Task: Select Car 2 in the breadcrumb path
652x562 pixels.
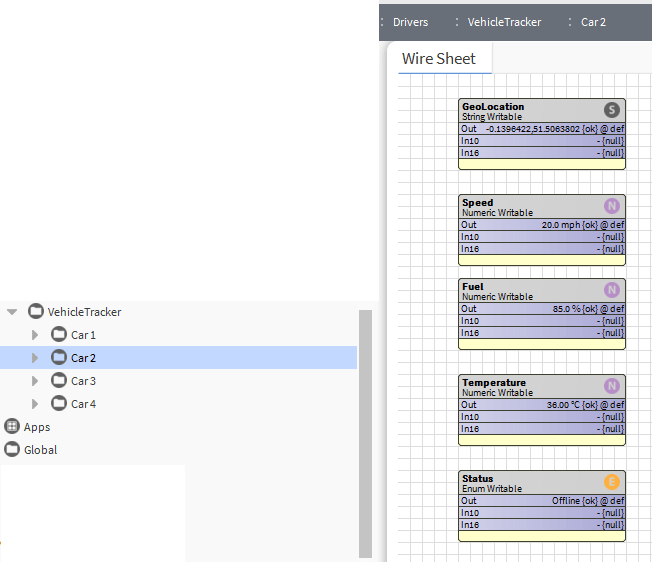Action: pos(593,22)
